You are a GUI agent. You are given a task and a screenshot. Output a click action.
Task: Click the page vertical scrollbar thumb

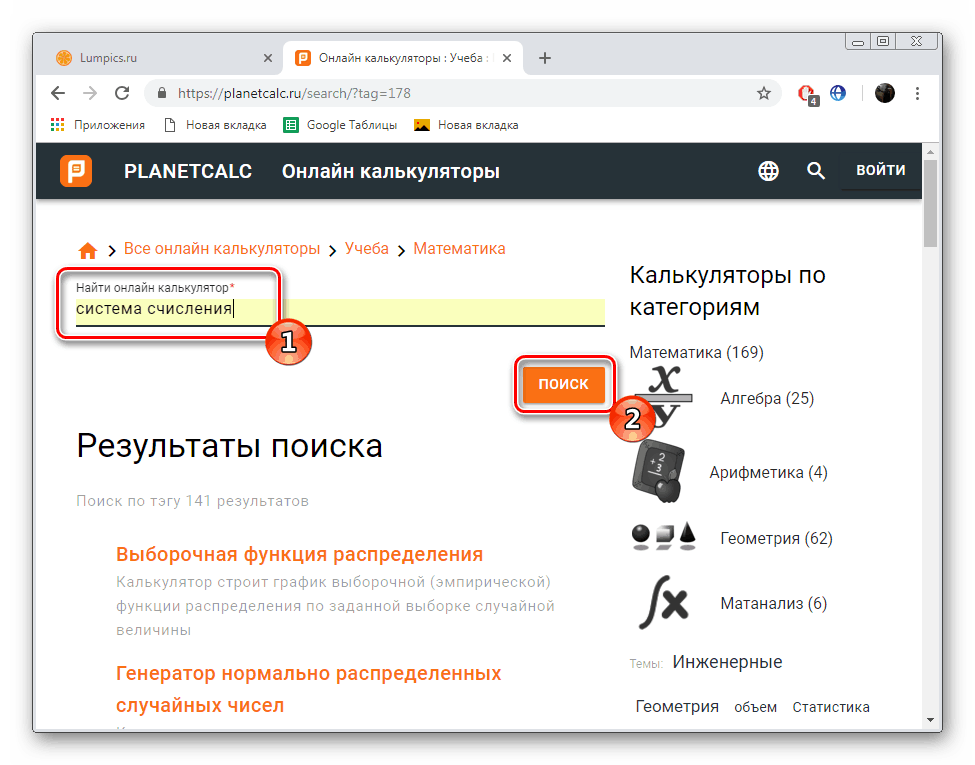[x=930, y=204]
